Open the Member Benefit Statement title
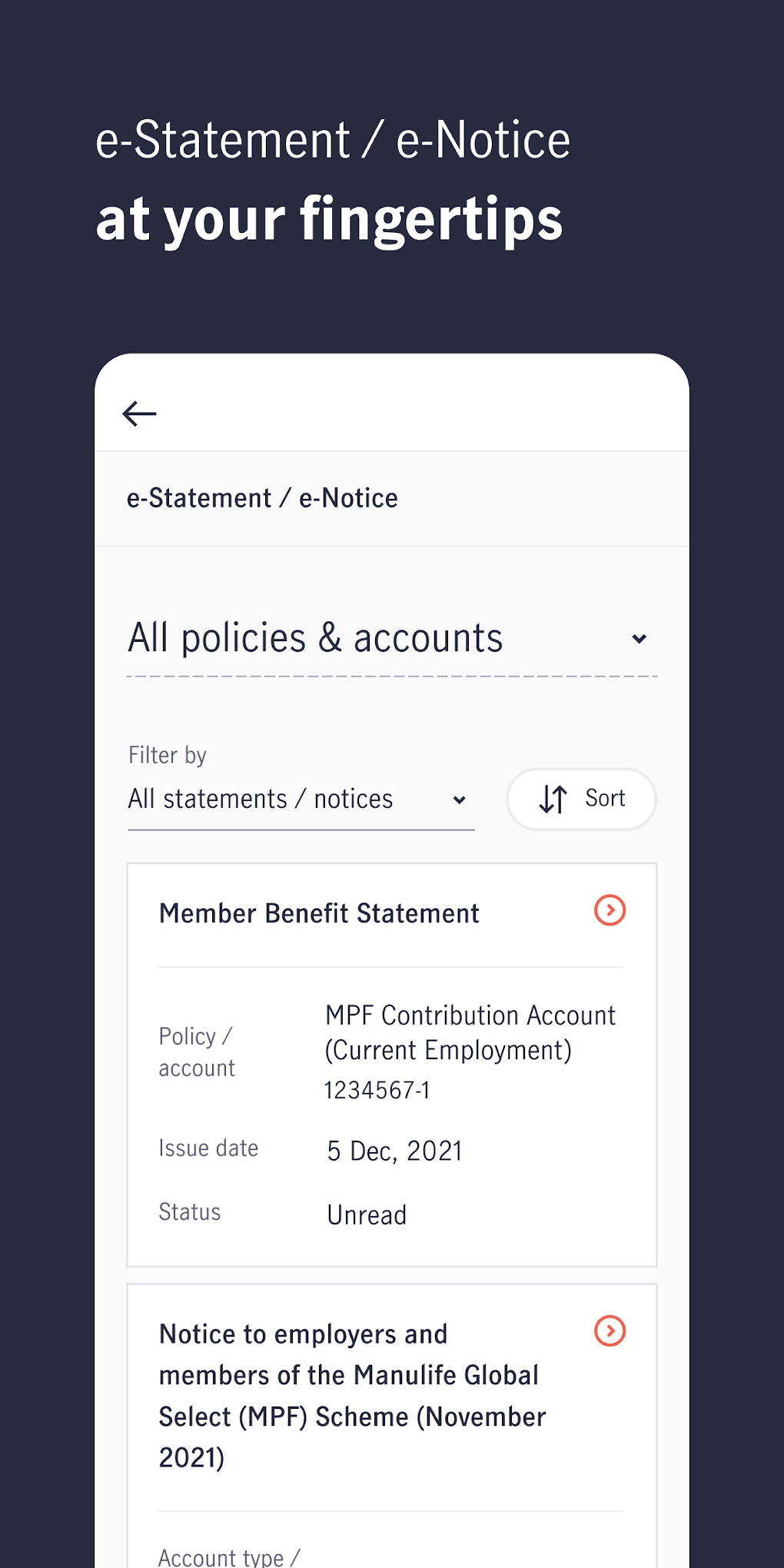Viewport: 784px width, 1568px height. (319, 913)
